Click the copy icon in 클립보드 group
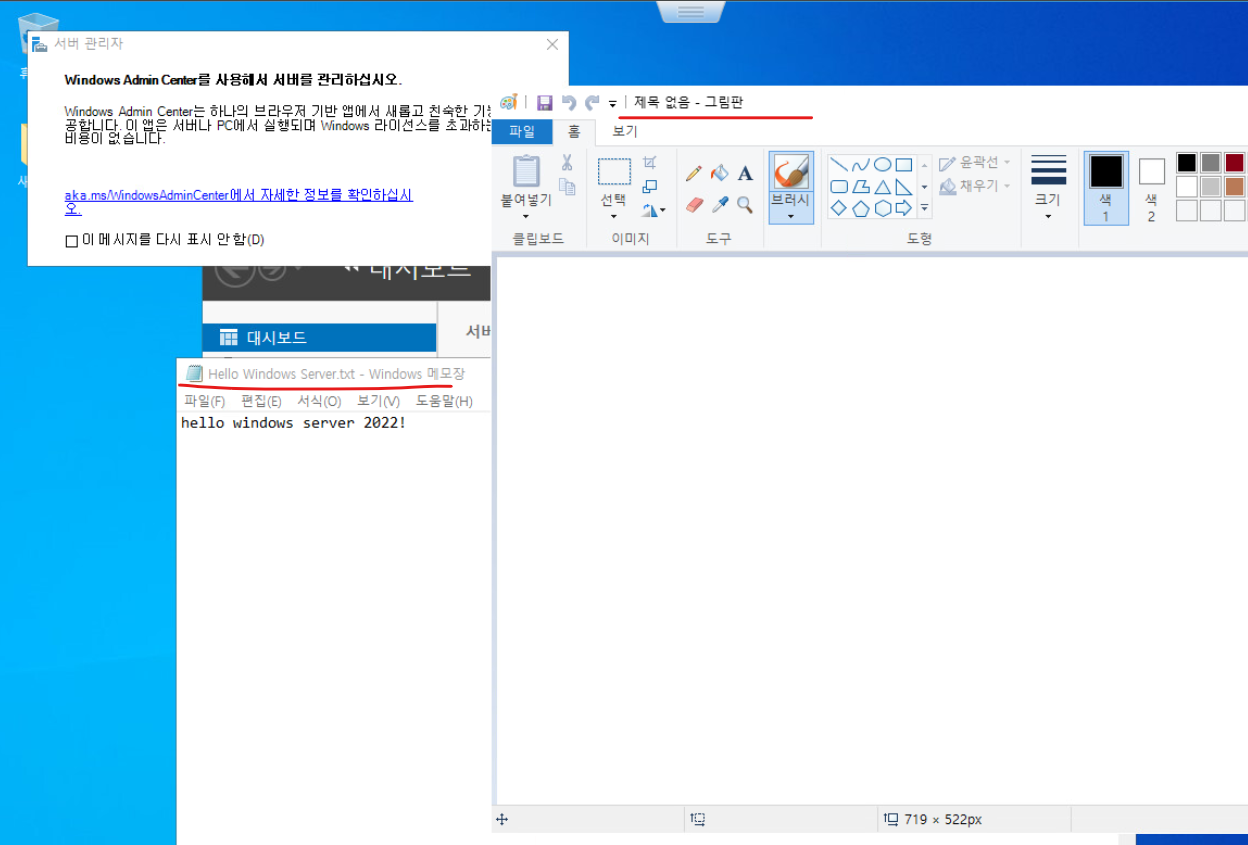 point(567,186)
